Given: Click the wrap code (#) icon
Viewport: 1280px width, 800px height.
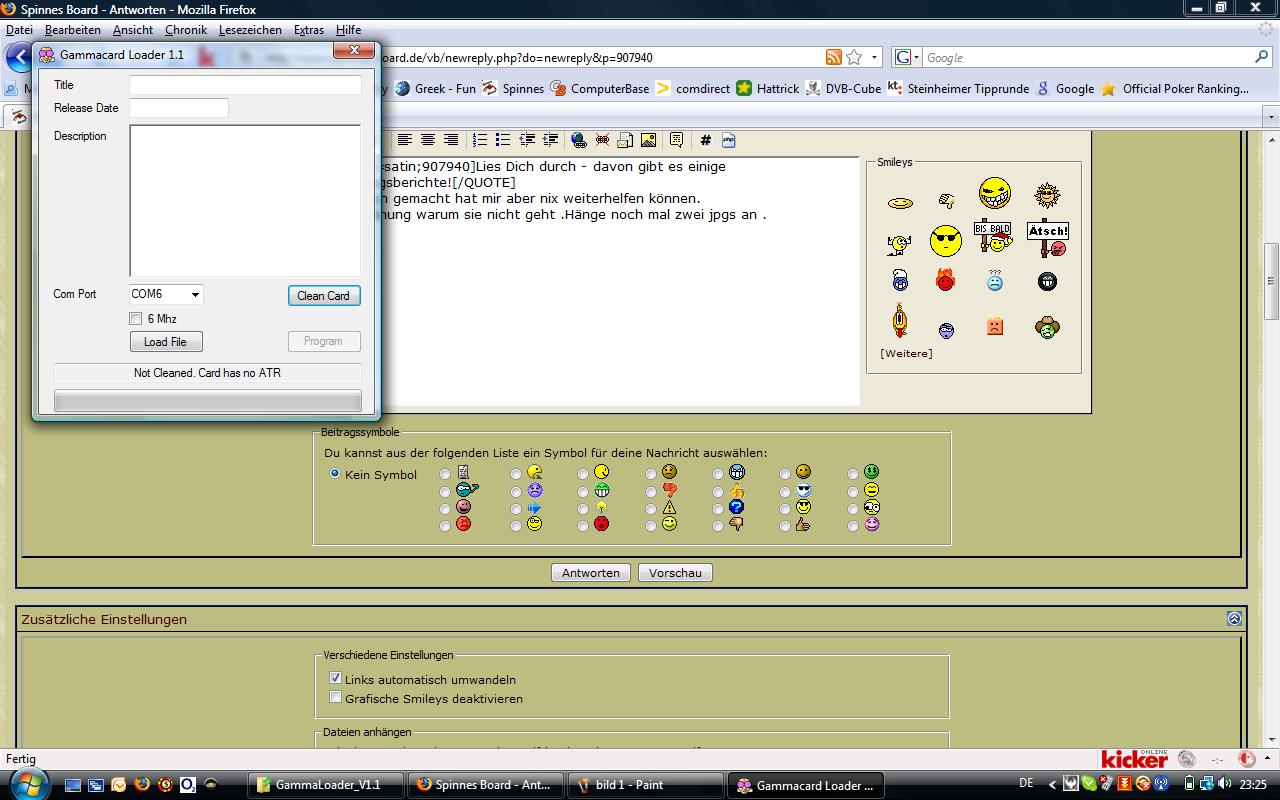Looking at the screenshot, I should tap(705, 140).
